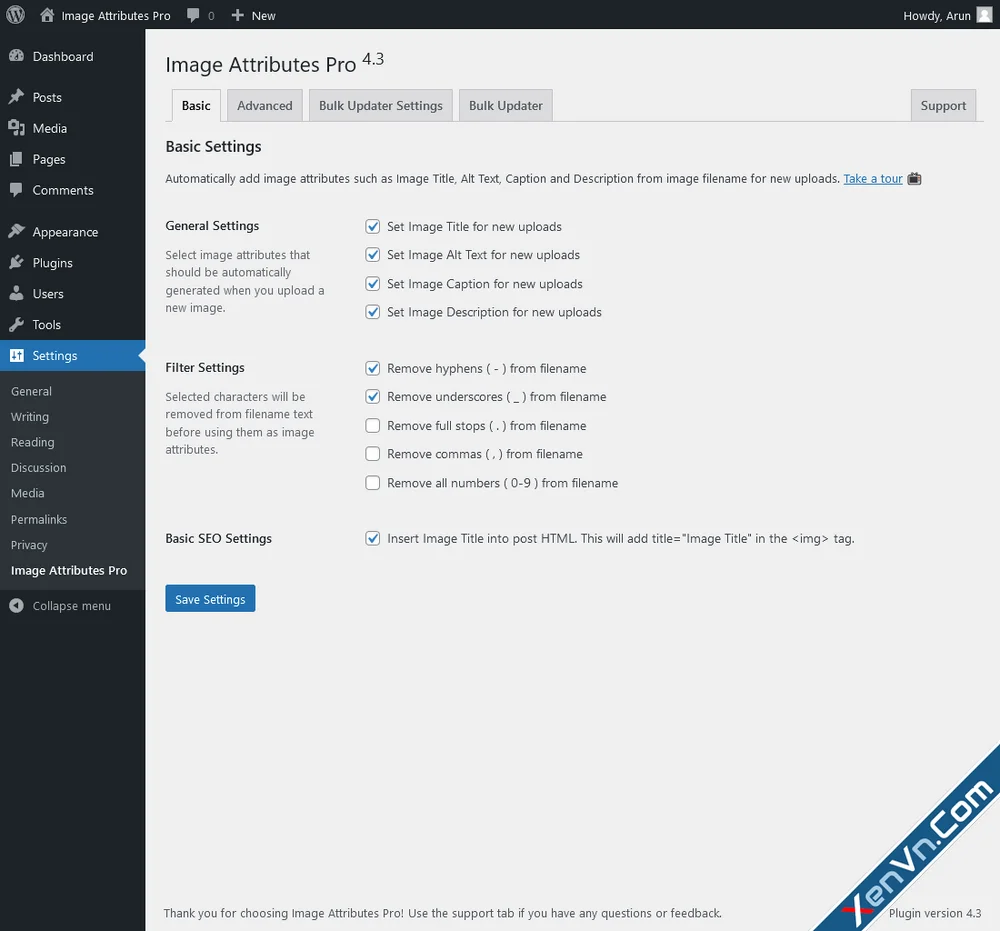1000x931 pixels.
Task: Click the General Settings section label
Action: pyautogui.click(x=212, y=226)
